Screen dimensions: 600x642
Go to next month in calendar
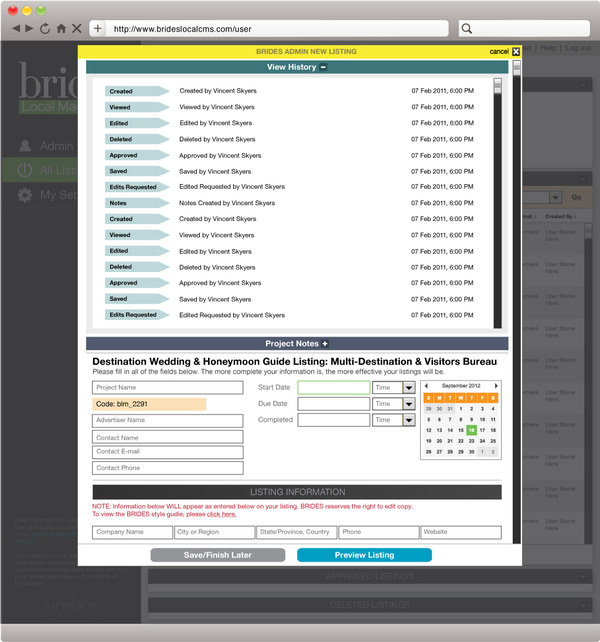point(496,386)
